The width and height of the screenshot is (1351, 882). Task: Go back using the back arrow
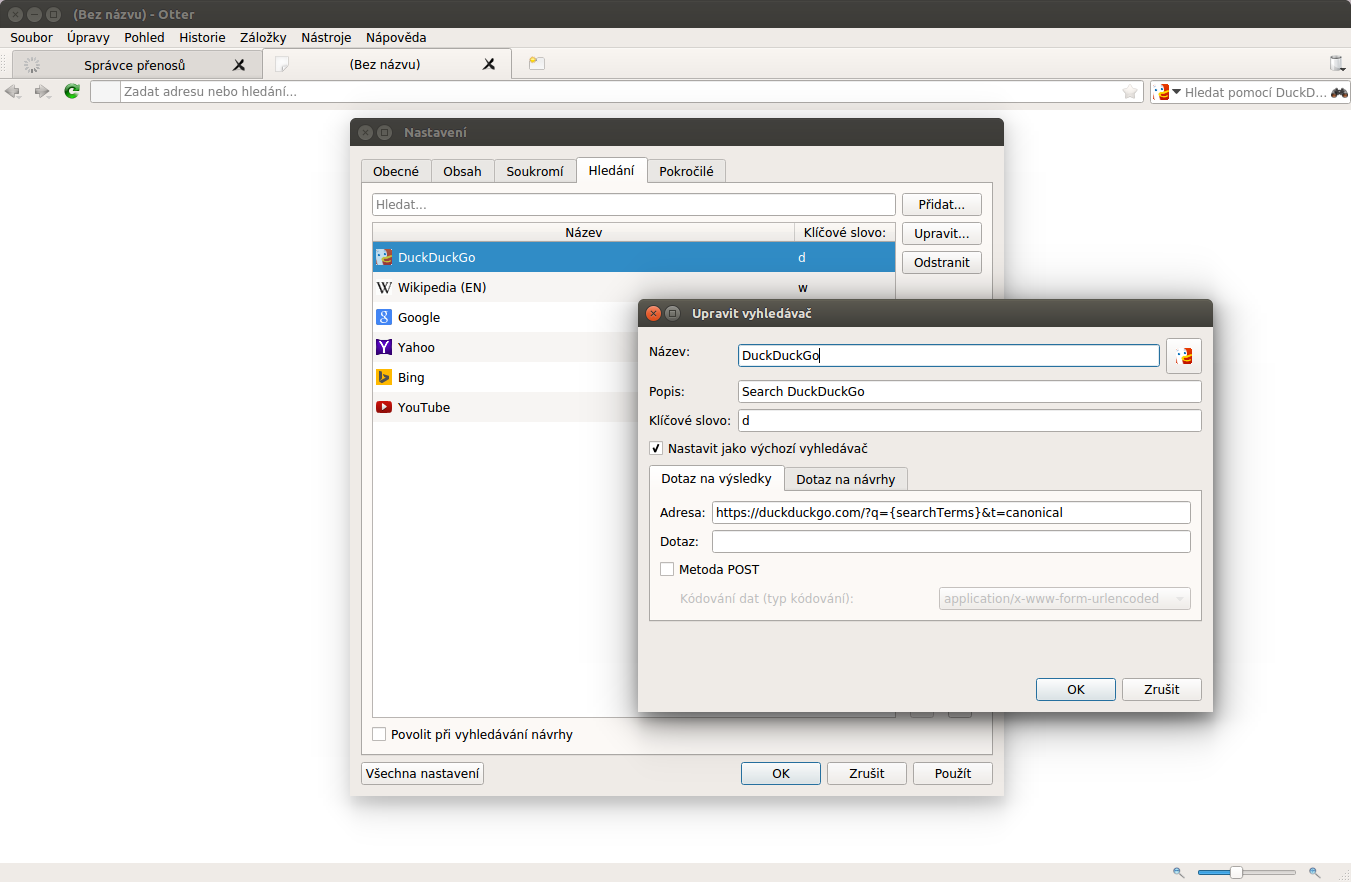tap(13, 92)
